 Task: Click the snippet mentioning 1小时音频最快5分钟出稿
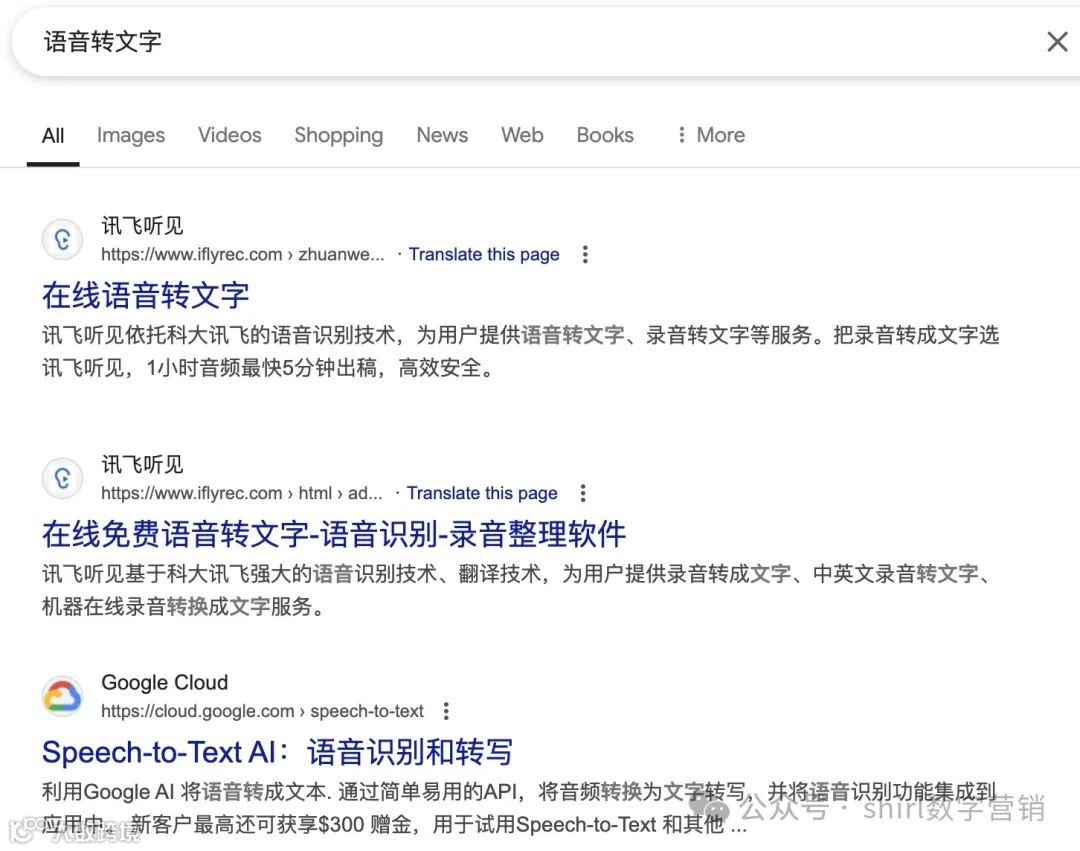point(521,351)
